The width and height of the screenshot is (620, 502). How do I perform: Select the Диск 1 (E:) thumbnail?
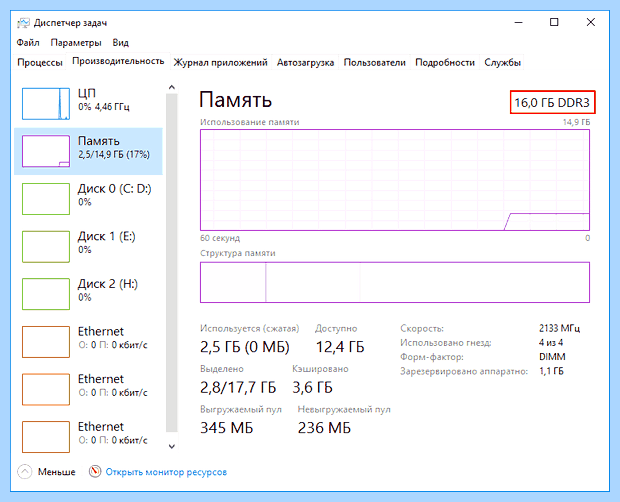click(x=46, y=247)
